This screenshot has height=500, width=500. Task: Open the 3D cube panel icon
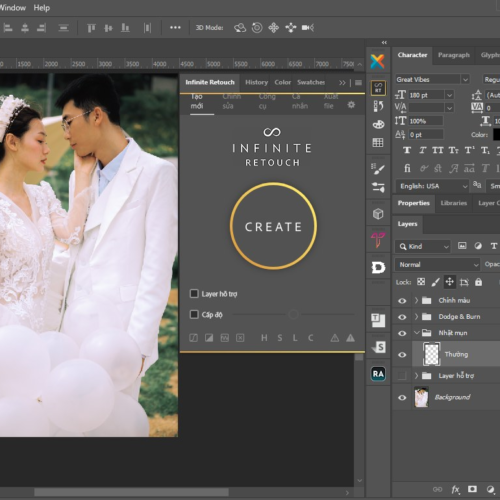pos(378,214)
